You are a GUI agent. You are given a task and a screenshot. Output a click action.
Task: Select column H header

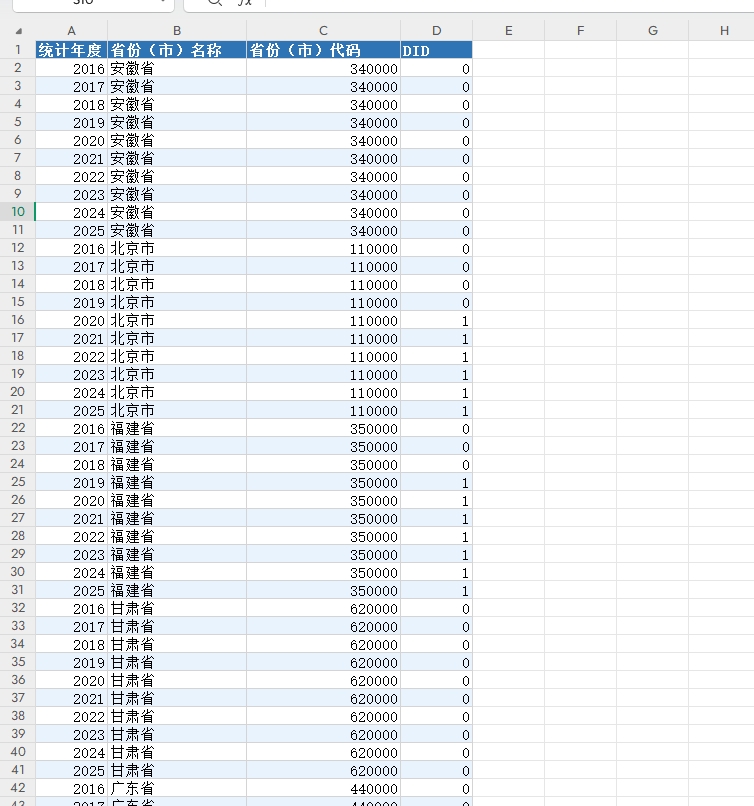click(x=724, y=31)
